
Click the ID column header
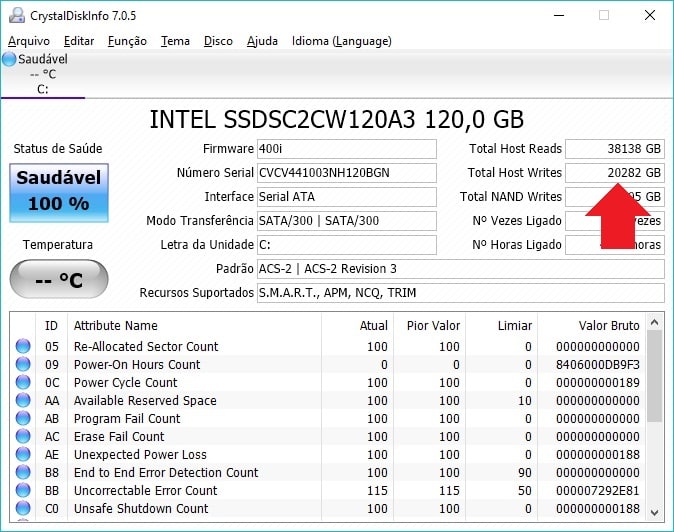(51, 325)
